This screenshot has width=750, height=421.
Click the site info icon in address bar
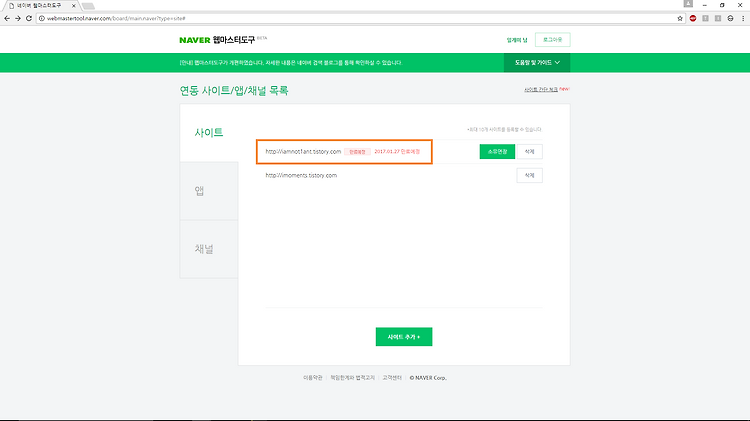tap(42, 18)
